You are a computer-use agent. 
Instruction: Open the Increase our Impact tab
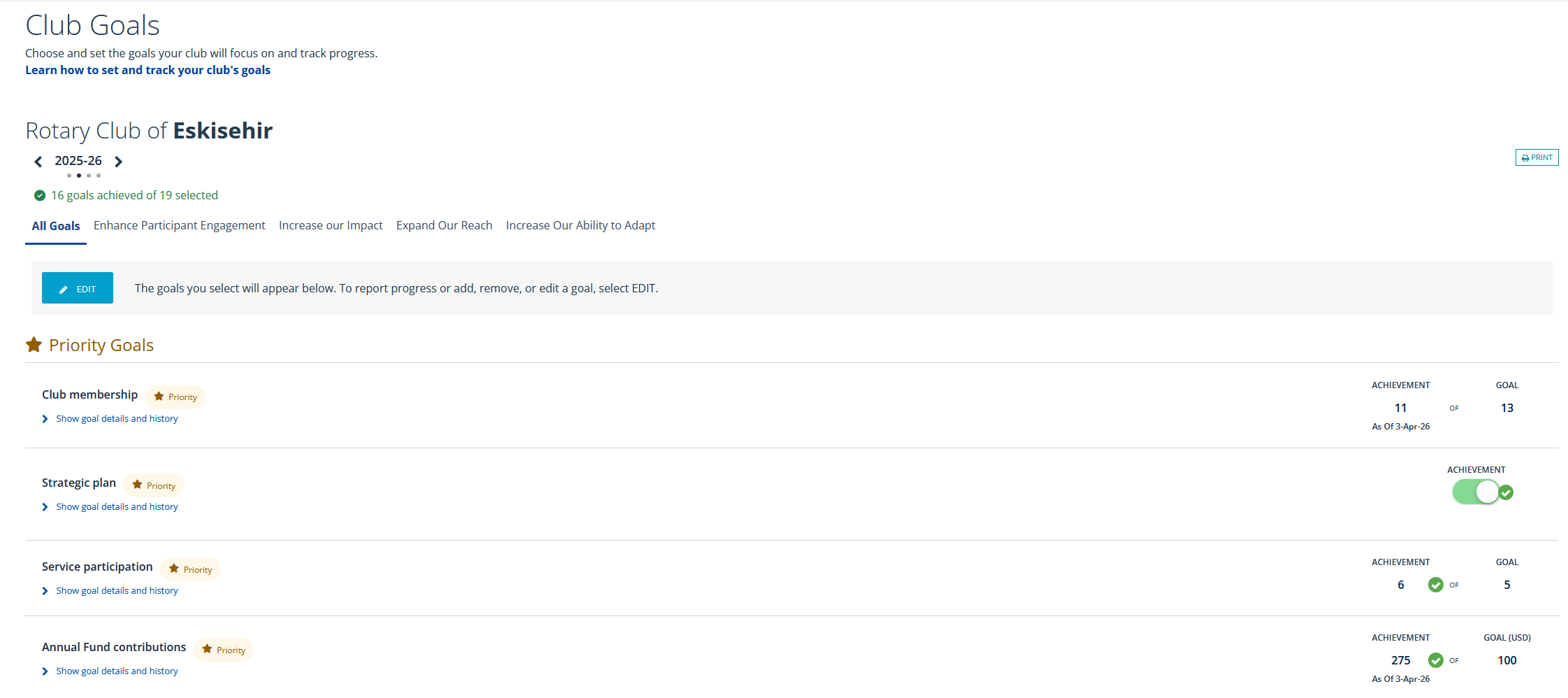point(331,225)
